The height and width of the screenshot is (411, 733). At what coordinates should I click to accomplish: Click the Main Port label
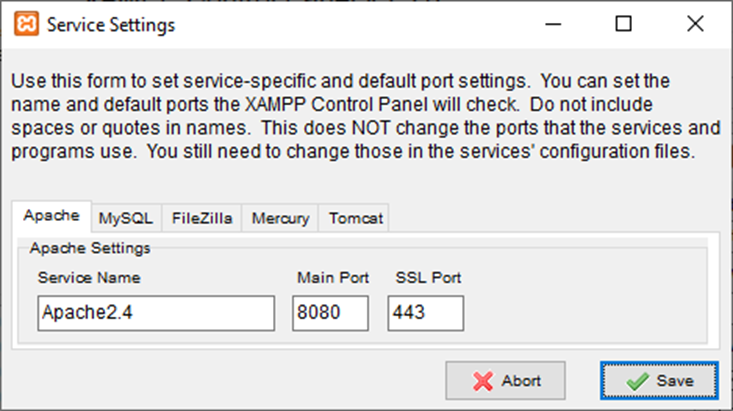(333, 278)
